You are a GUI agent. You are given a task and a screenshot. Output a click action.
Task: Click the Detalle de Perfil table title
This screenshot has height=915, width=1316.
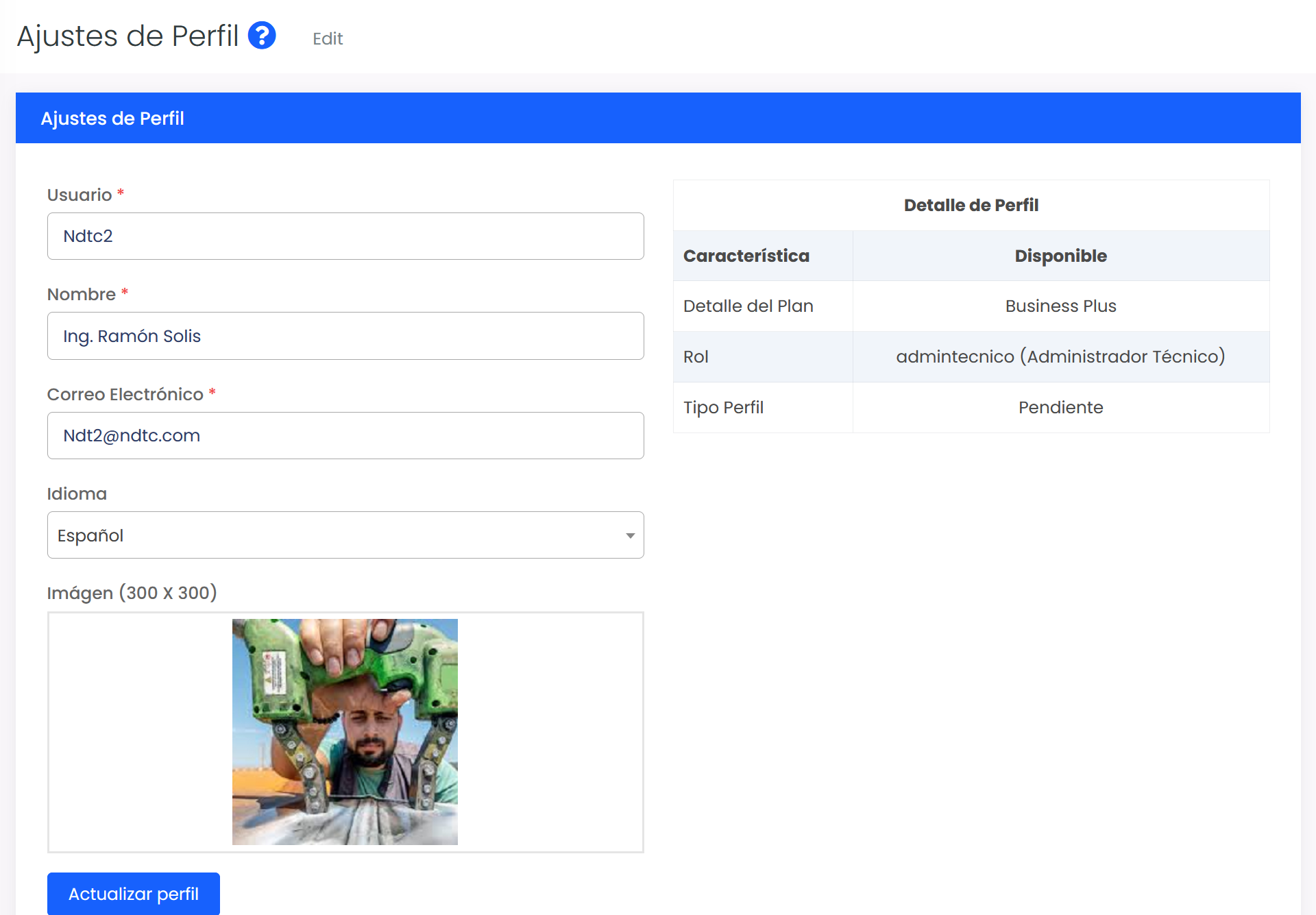point(971,206)
